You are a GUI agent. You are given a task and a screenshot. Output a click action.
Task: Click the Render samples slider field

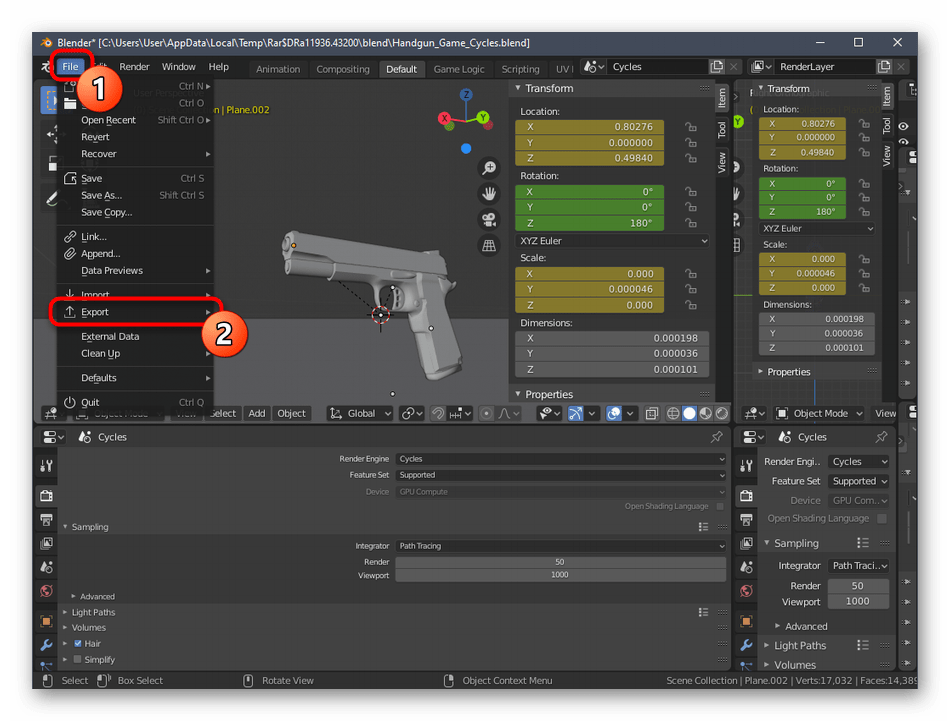[560, 562]
